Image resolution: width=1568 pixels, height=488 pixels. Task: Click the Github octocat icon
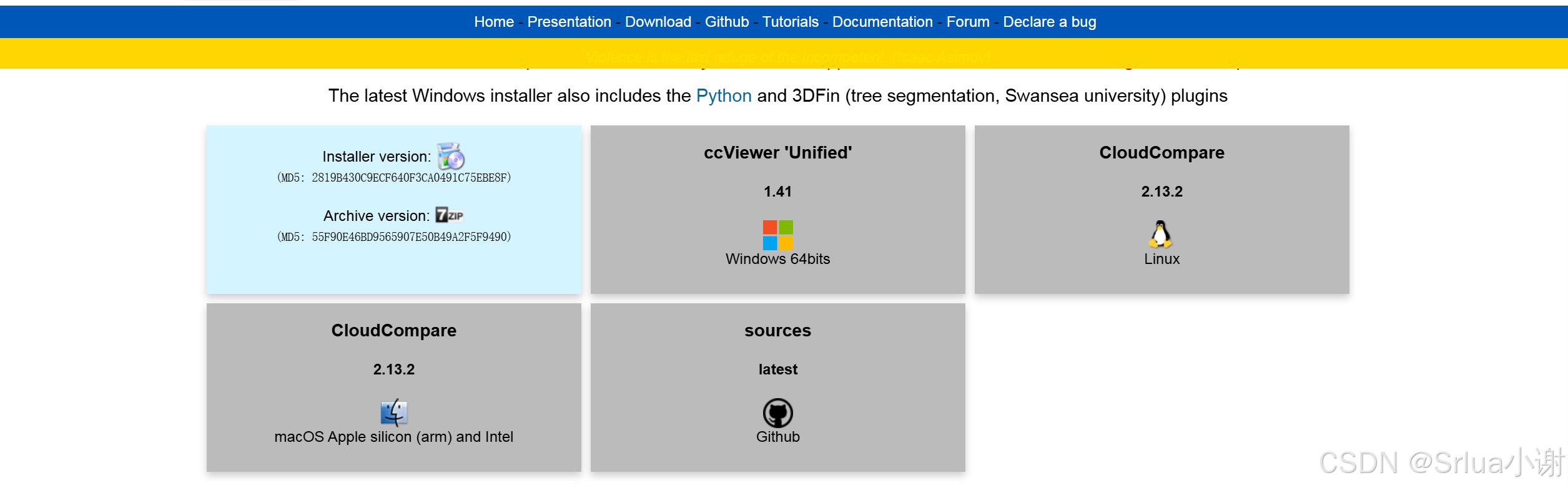click(777, 413)
